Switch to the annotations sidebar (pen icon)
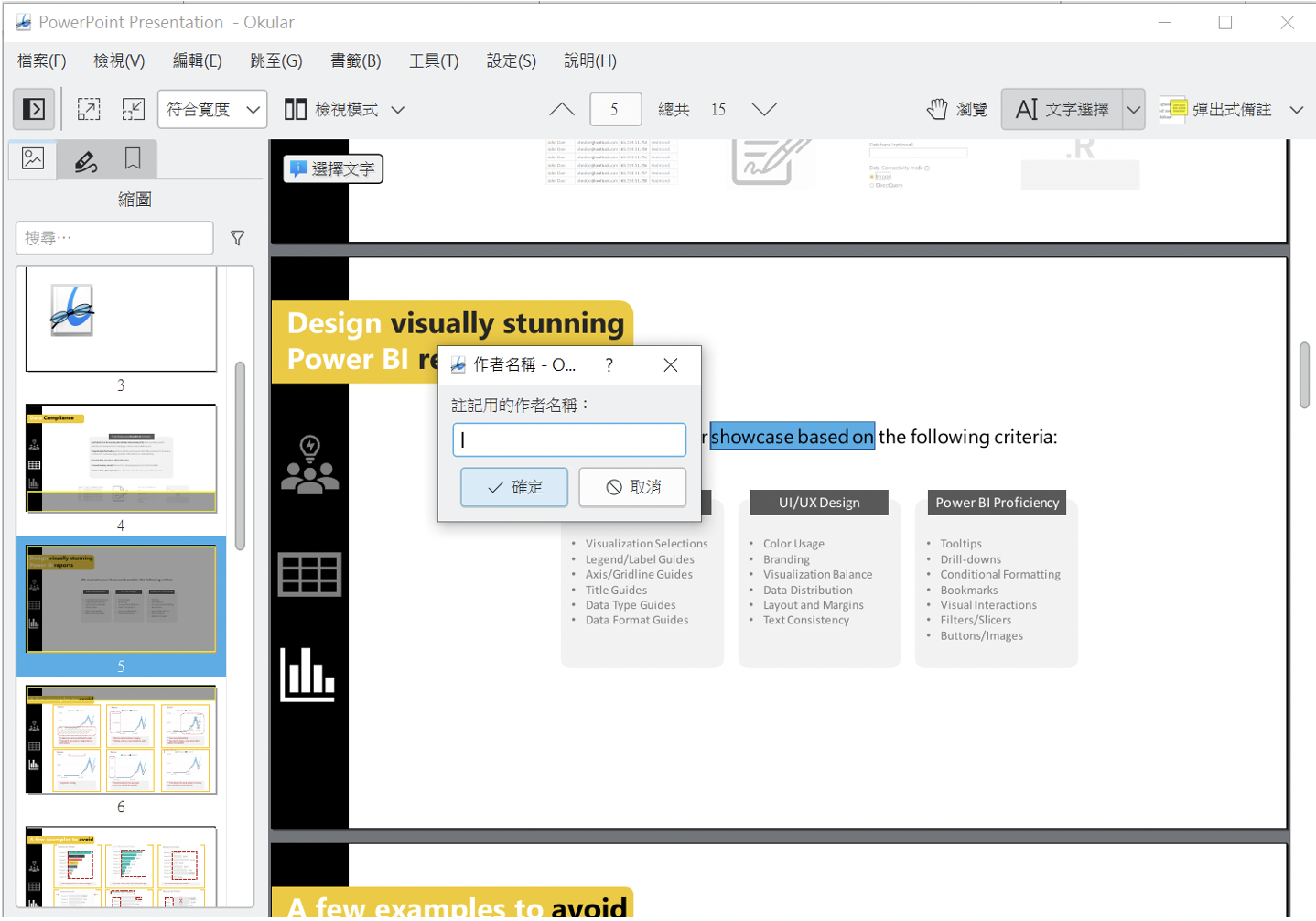 (x=84, y=159)
